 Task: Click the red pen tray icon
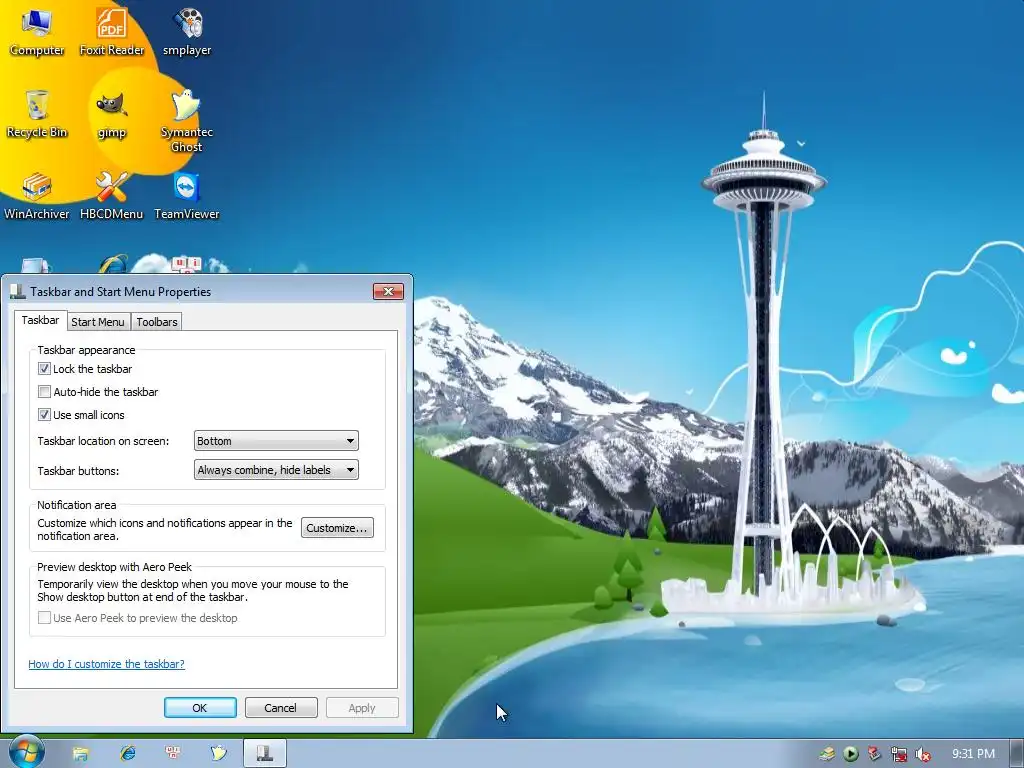[x=874, y=754]
